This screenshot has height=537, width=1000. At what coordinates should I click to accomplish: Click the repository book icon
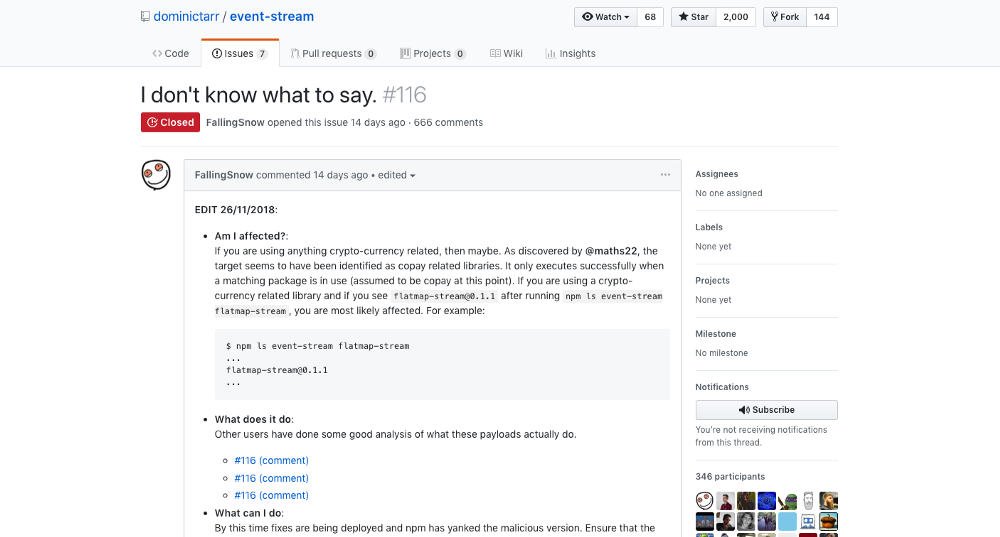[145, 17]
